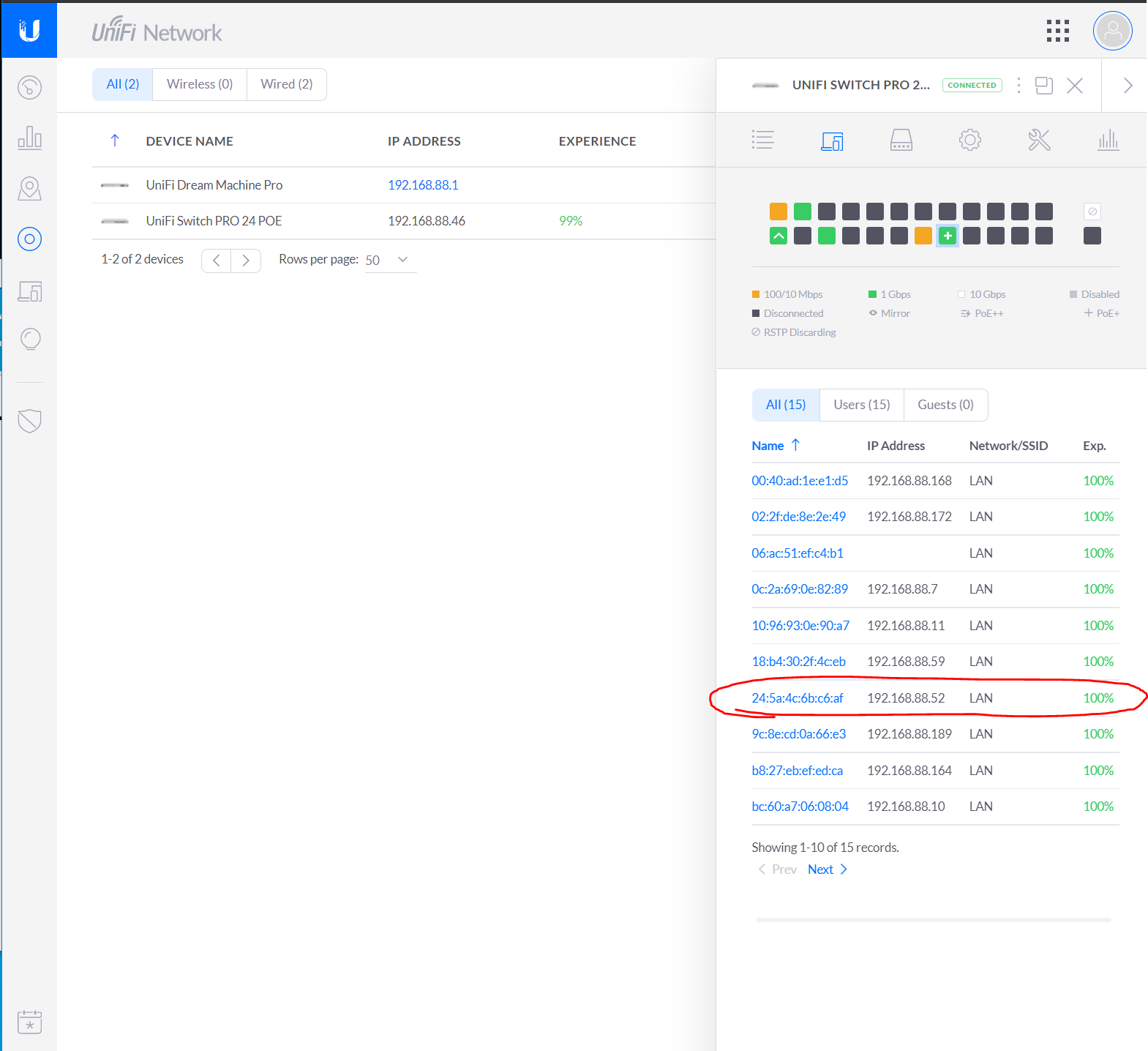Viewport: 1148px width, 1051px height.
Task: Open the Insights lightbulb icon
Action: [x=29, y=340]
